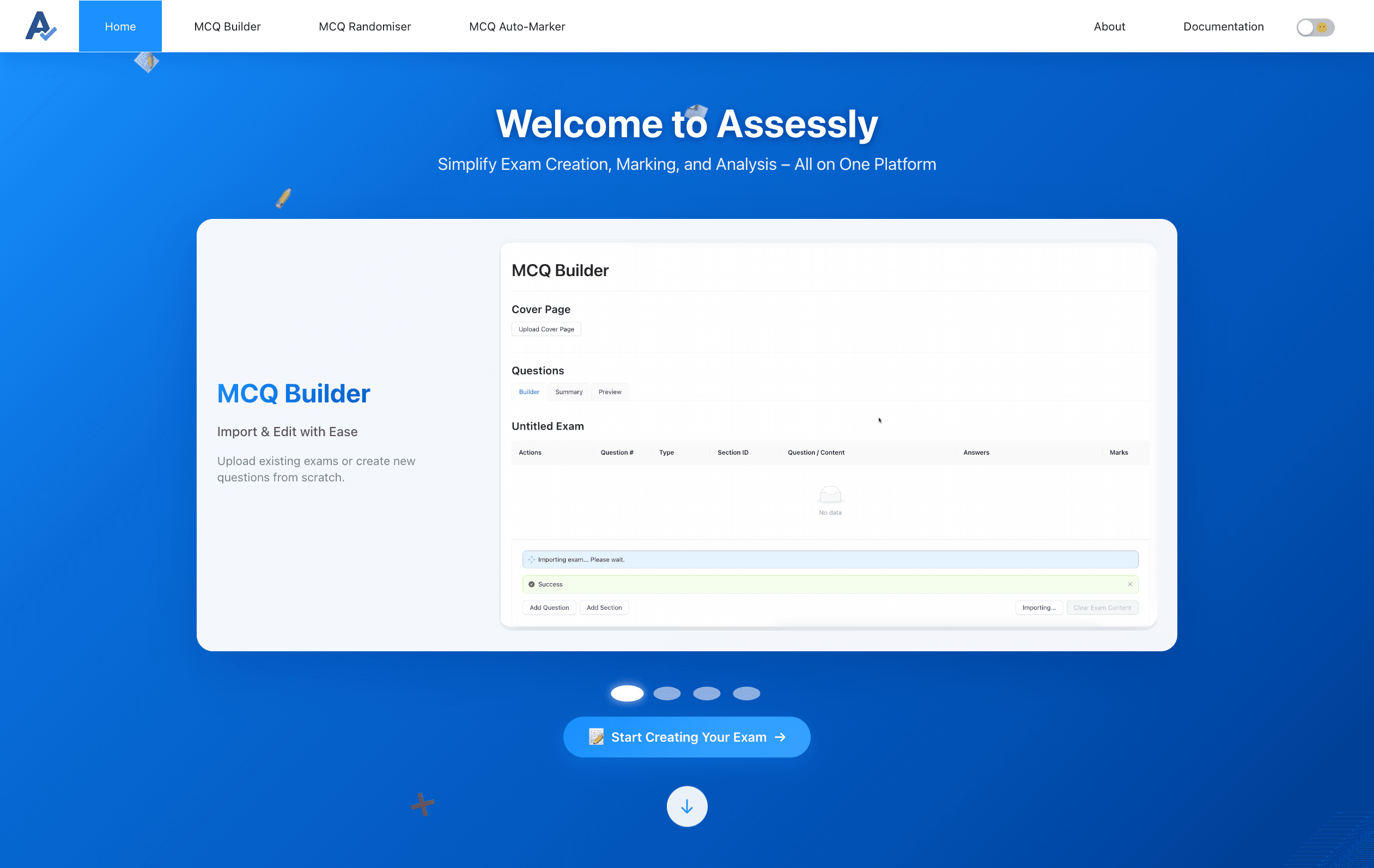The image size is (1374, 868).
Task: Click the scroll-down arrow circle icon
Action: click(686, 806)
